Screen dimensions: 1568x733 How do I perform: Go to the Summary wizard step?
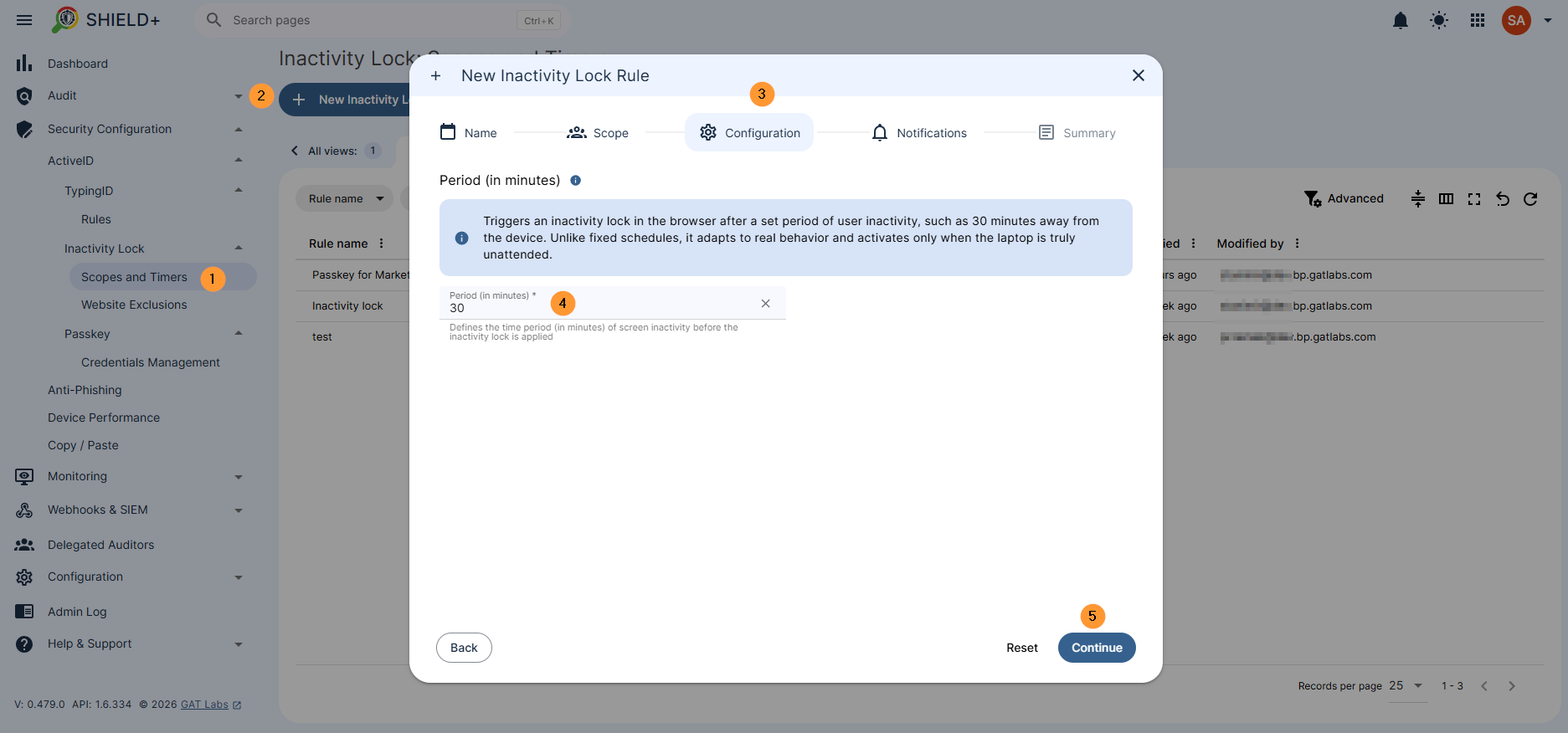pos(1077,132)
